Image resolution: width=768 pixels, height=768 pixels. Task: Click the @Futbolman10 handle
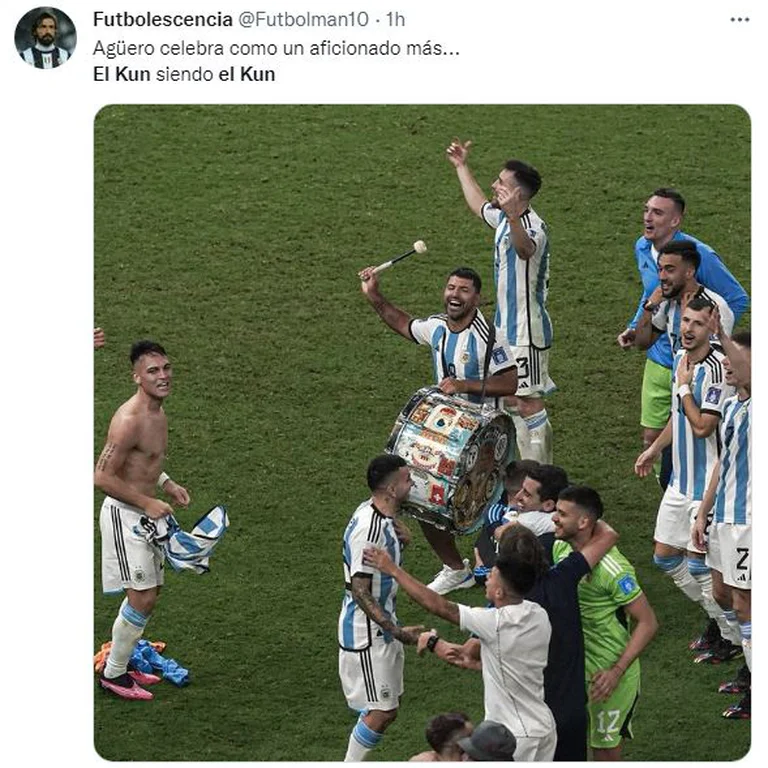303,20
